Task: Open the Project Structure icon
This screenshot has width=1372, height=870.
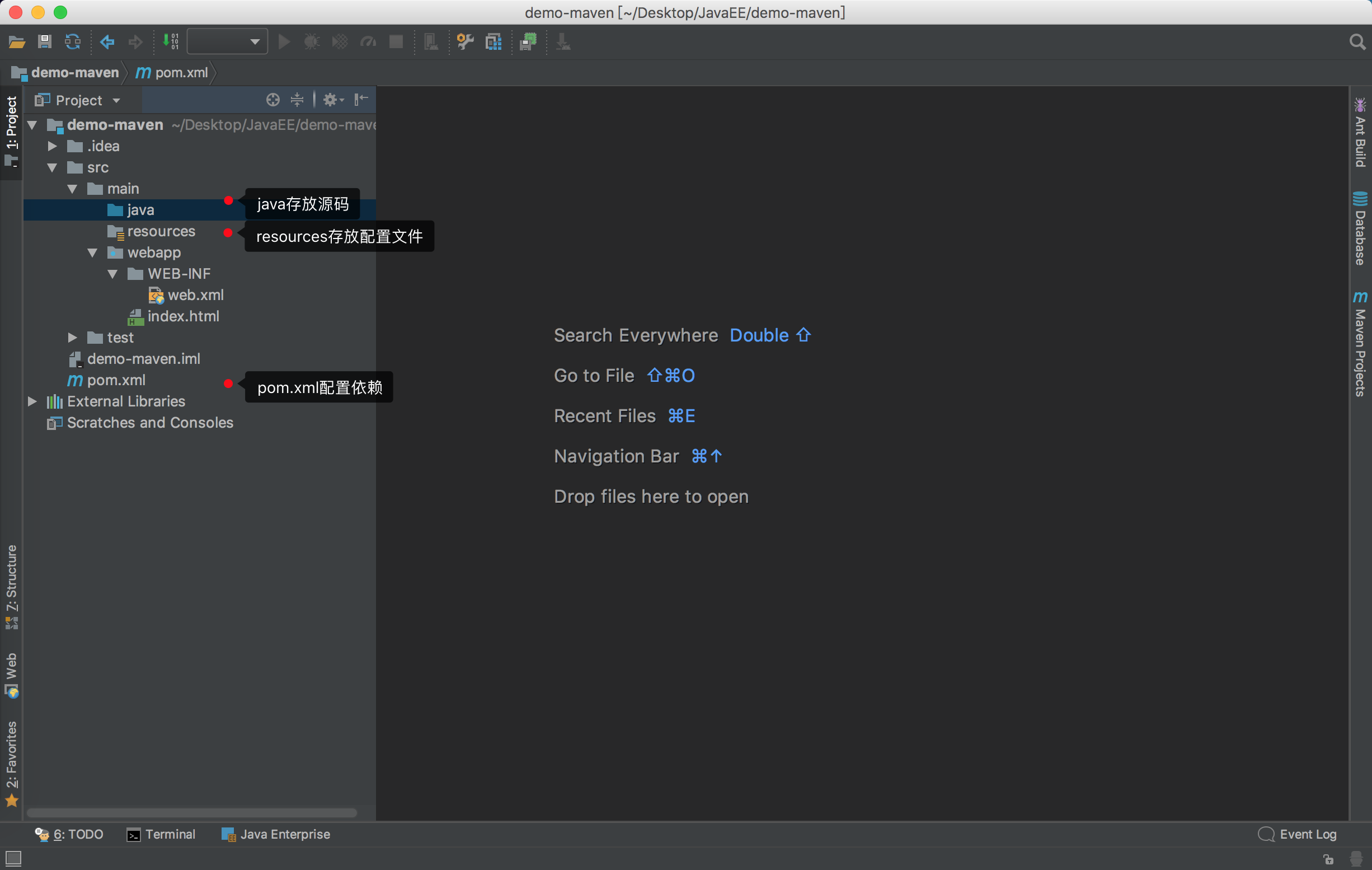Action: 494,41
